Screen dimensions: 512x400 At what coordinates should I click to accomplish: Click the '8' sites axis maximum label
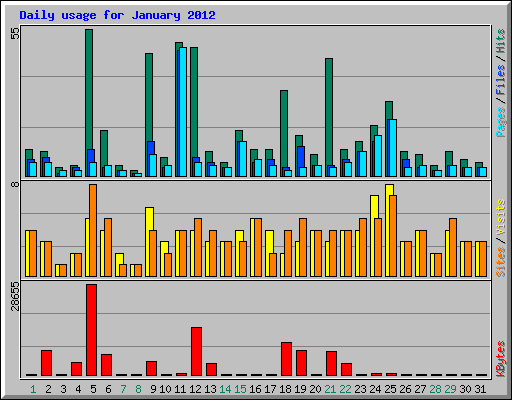coord(15,184)
